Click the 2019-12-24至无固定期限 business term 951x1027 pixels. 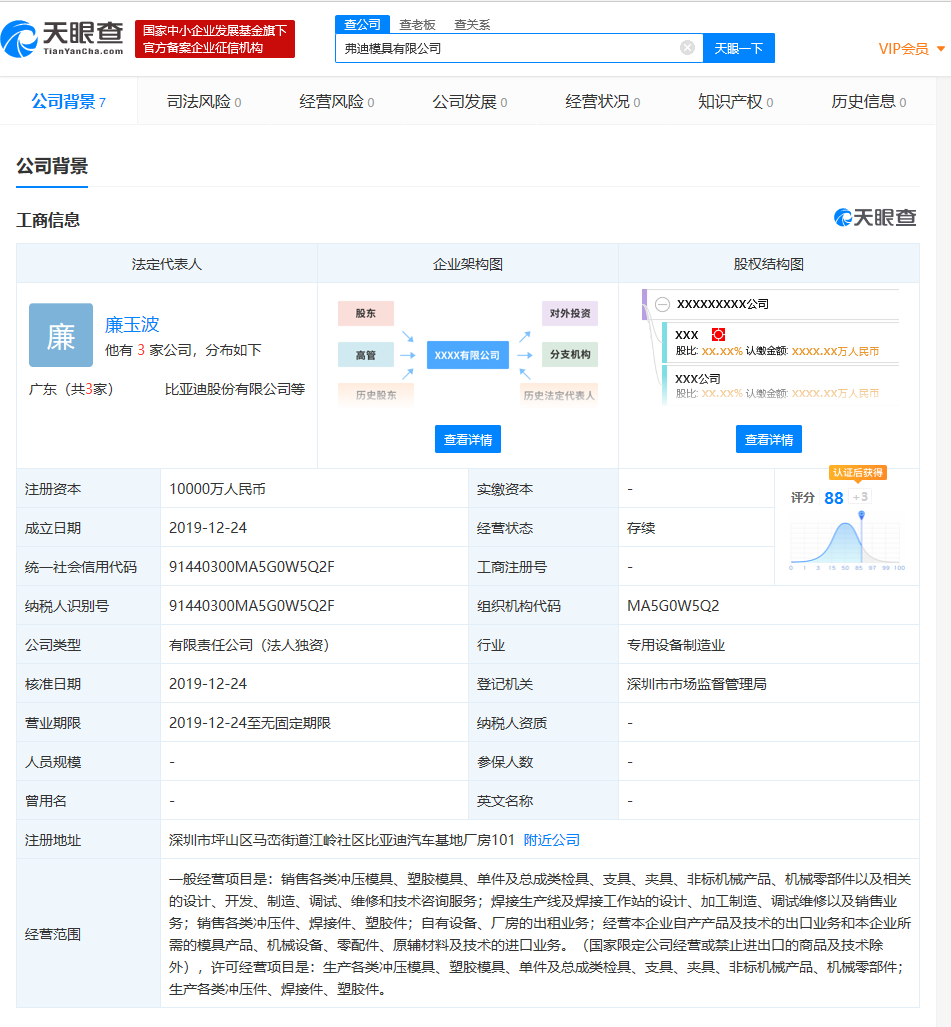(250, 723)
